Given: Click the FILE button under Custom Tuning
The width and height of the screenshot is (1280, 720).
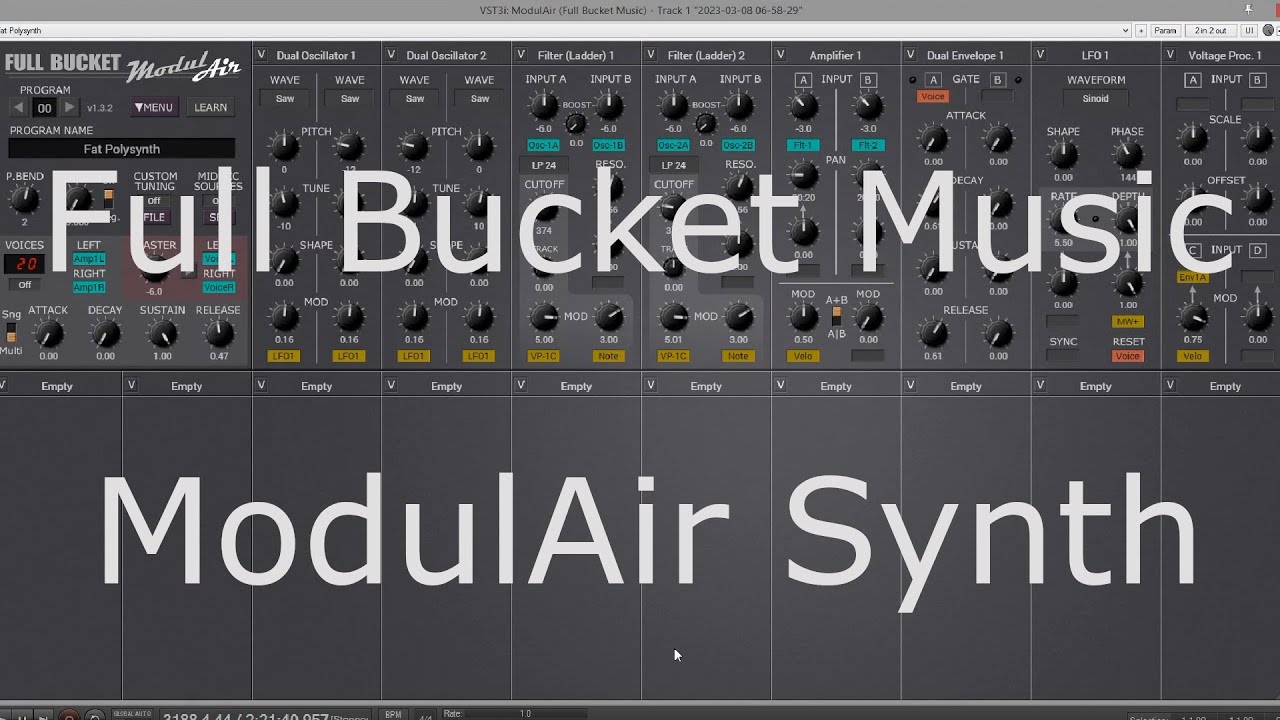Looking at the screenshot, I should pyautogui.click(x=154, y=217).
